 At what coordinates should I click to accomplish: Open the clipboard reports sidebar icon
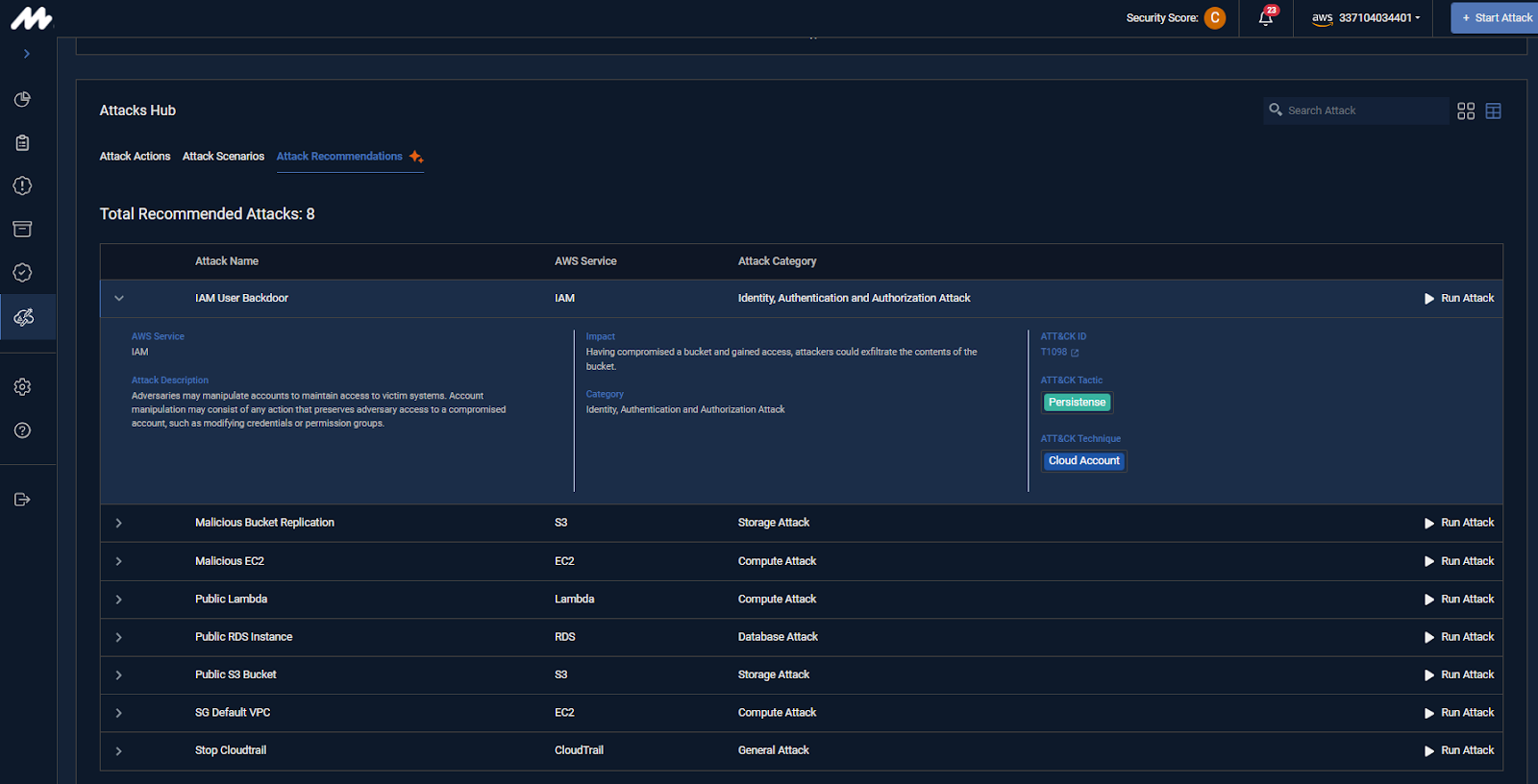(x=23, y=143)
